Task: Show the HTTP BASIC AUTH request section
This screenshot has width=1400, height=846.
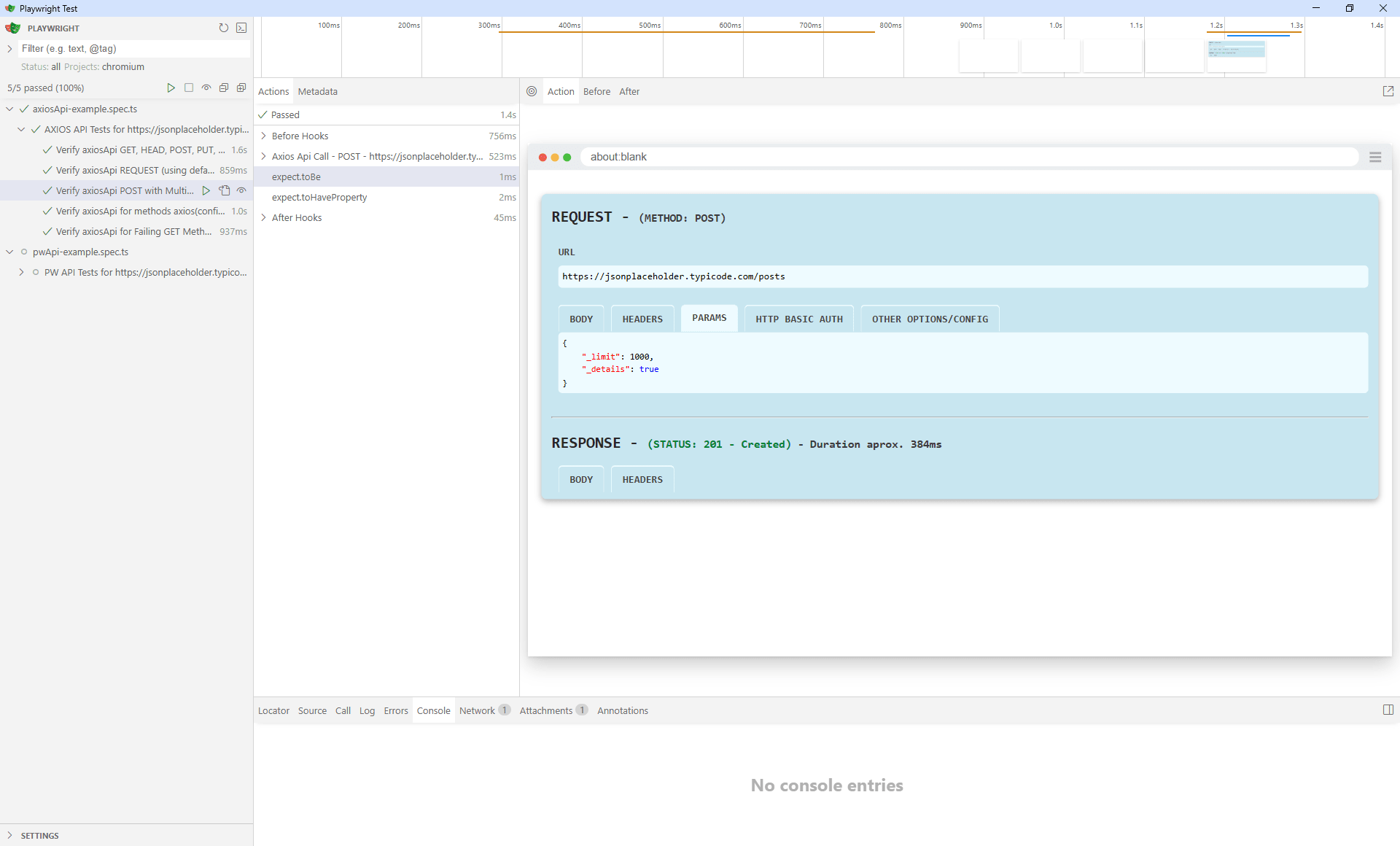Action: tap(798, 319)
